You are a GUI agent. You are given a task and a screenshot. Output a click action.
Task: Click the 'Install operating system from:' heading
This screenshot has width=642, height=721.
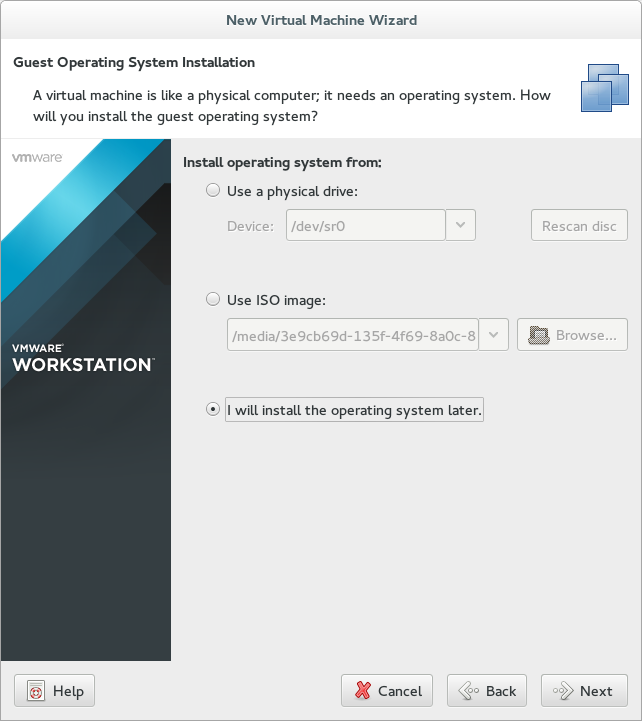pyautogui.click(x=282, y=162)
